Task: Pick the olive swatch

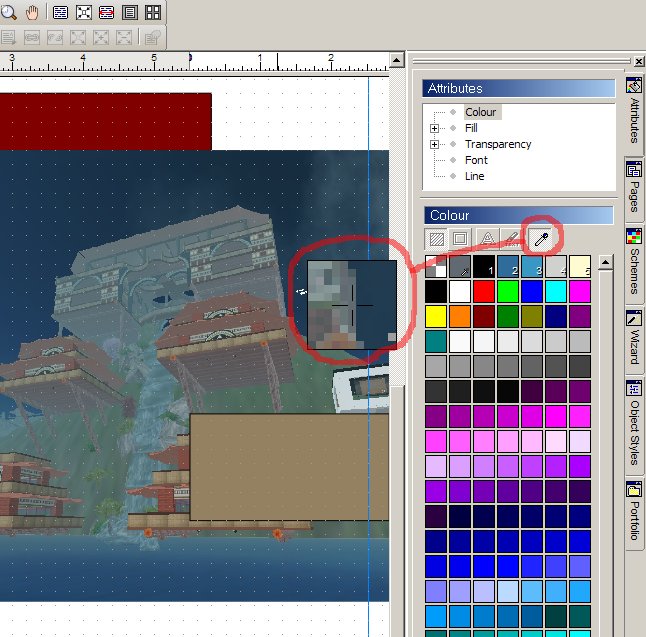Action: [x=532, y=316]
